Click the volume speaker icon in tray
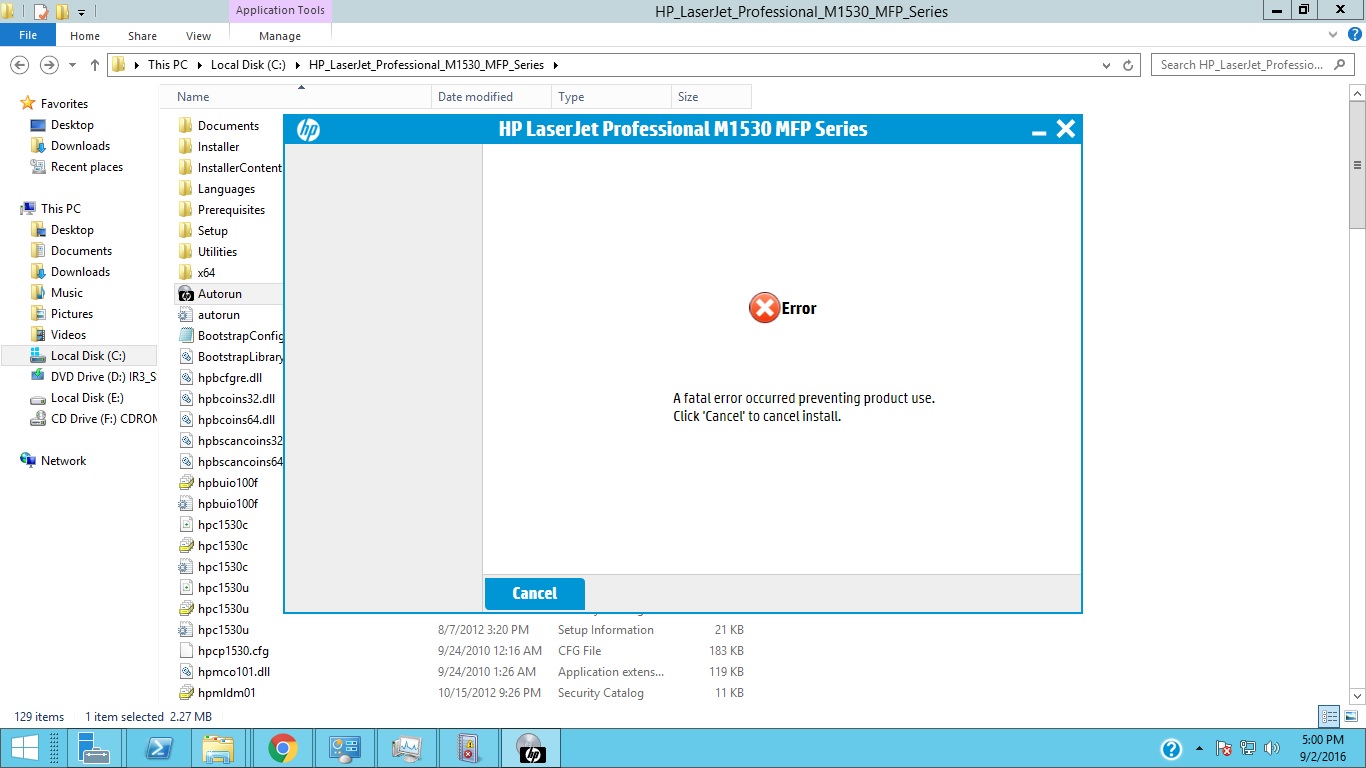Screen dimensions: 1366x768 coord(1271,748)
